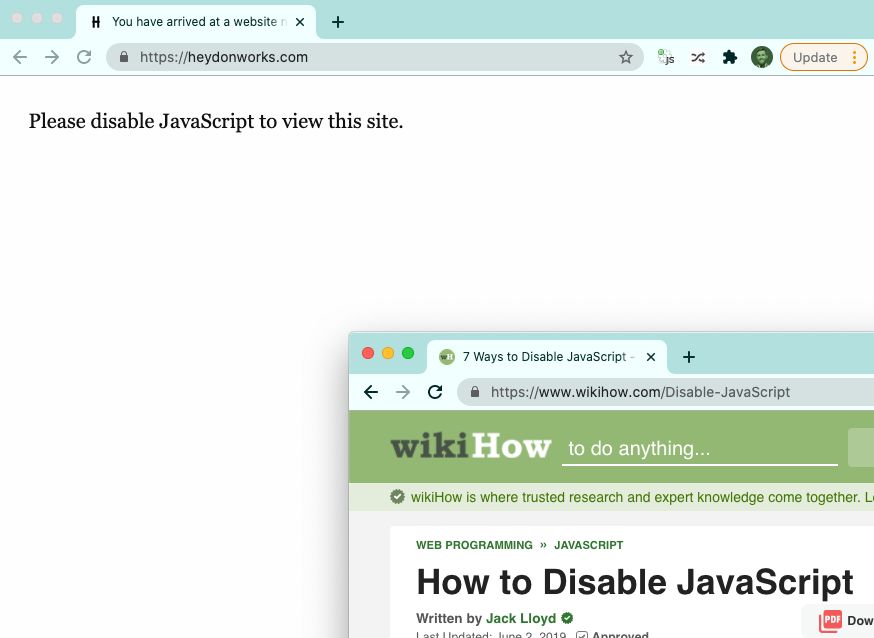Go forward in the heydonworks window
The height and width of the screenshot is (638, 874).
tap(52, 57)
